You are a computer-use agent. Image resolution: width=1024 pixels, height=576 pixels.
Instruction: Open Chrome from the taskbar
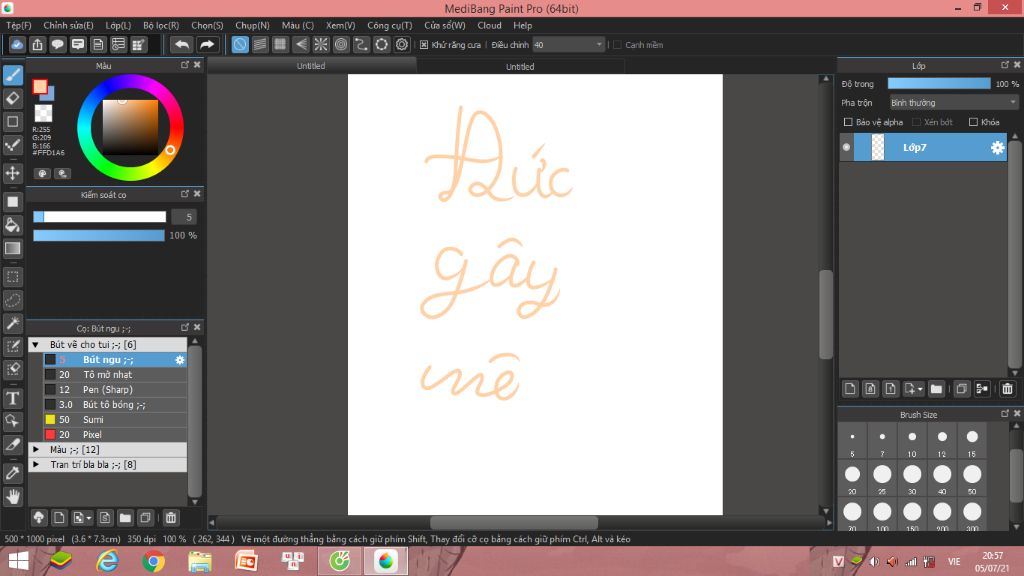click(x=153, y=561)
